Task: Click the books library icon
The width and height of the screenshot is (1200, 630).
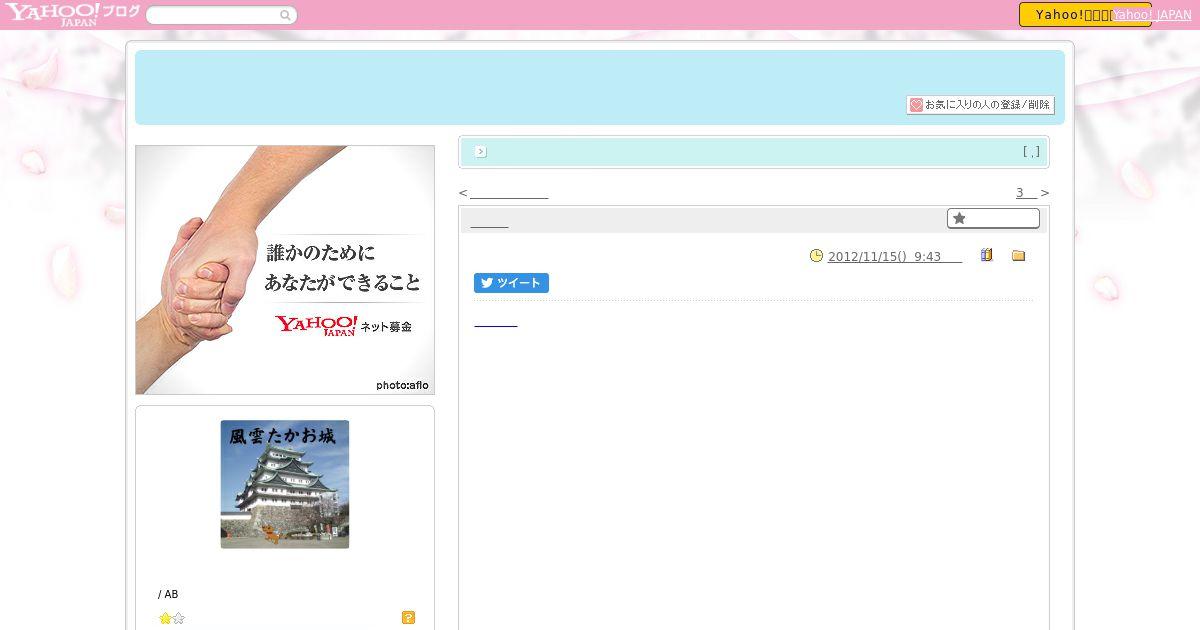Action: click(x=986, y=255)
